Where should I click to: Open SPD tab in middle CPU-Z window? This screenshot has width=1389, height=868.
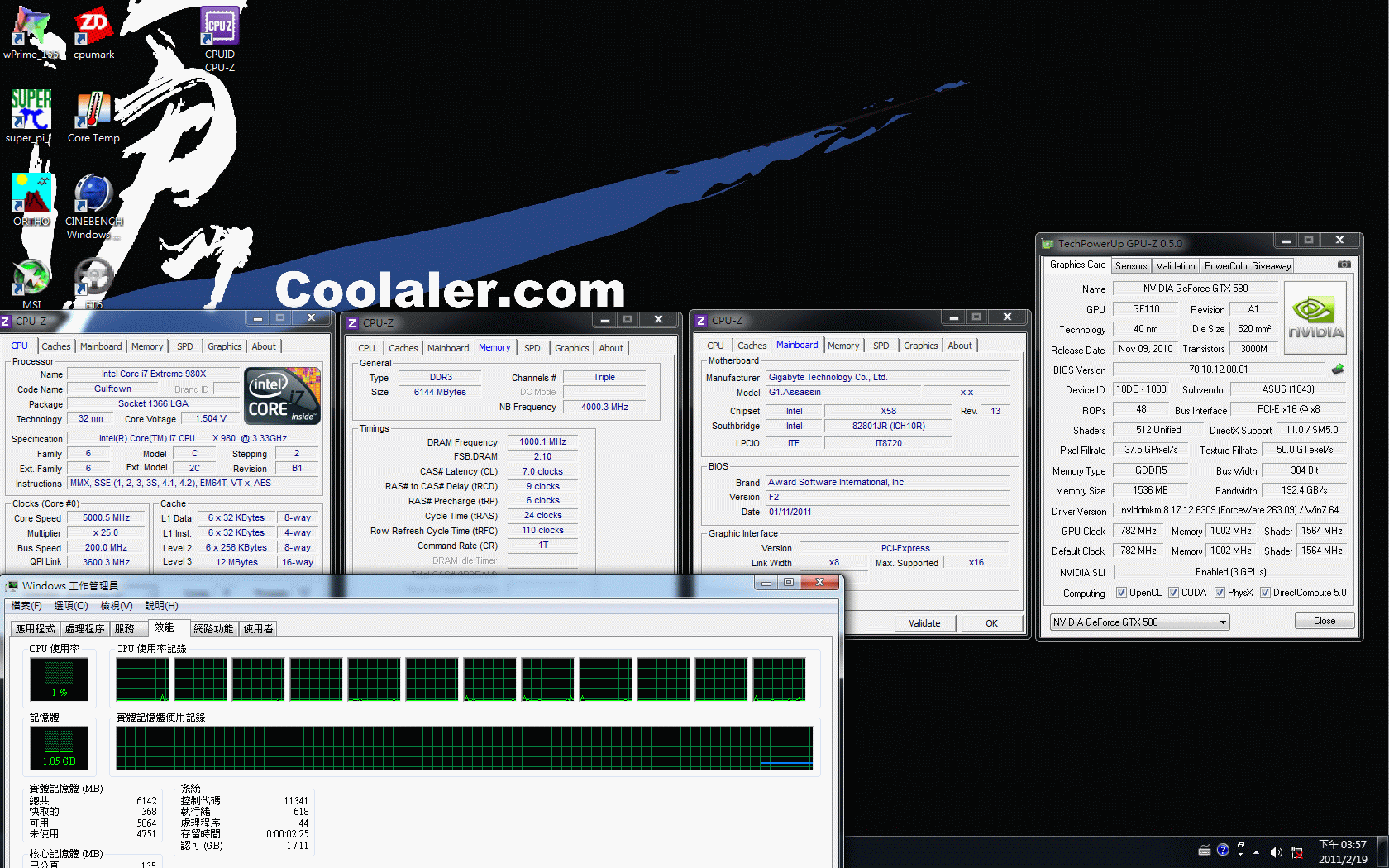pyautogui.click(x=532, y=348)
